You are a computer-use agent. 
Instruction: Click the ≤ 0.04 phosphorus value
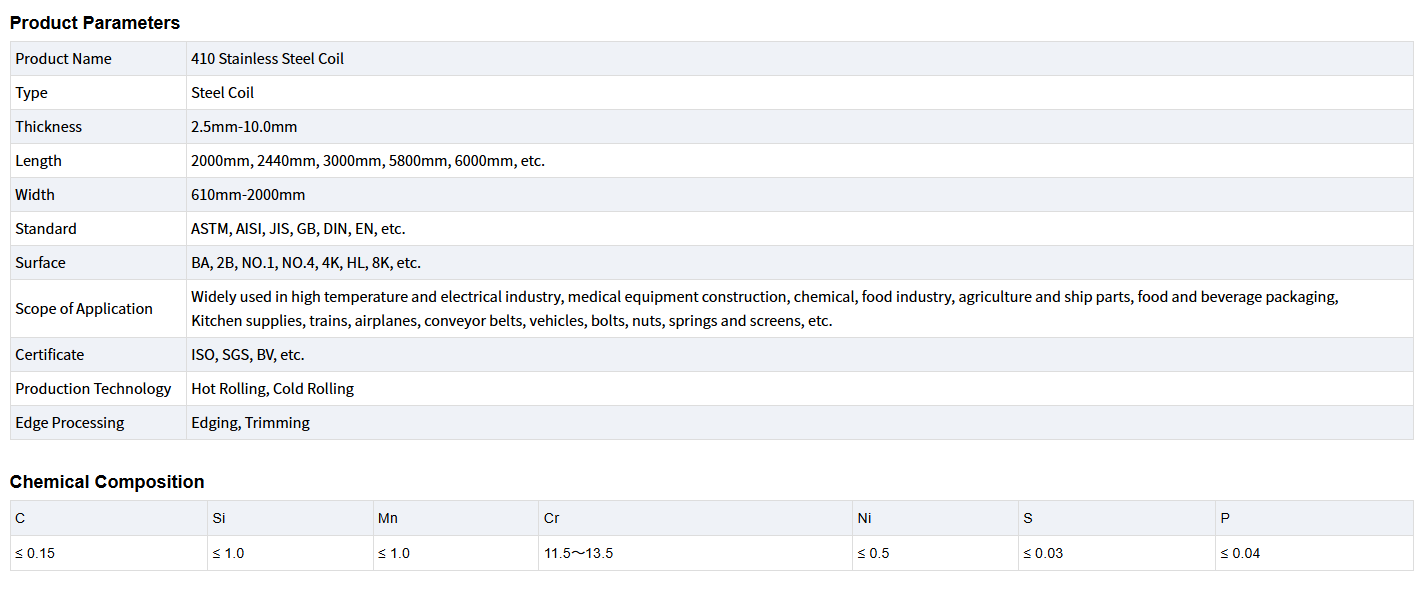pyautogui.click(x=1240, y=553)
